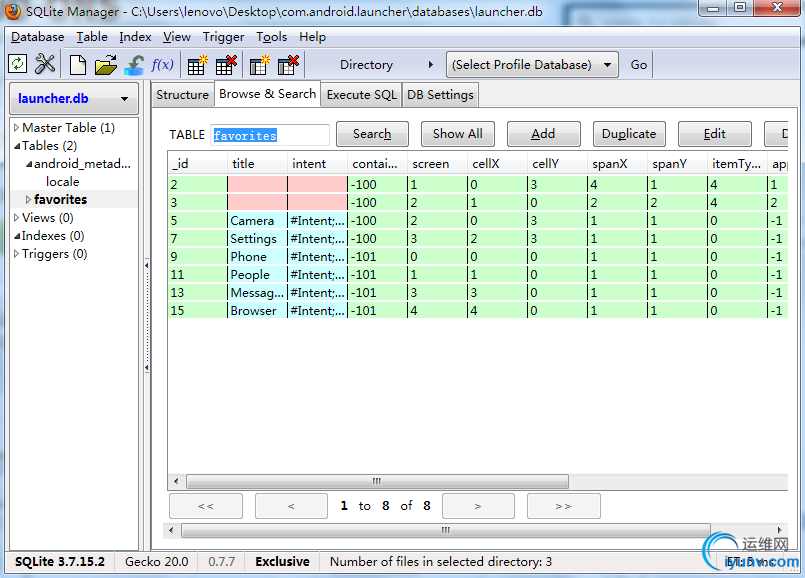Click the Firefox icon in the title bar
This screenshot has width=805, height=578.
click(x=13, y=11)
